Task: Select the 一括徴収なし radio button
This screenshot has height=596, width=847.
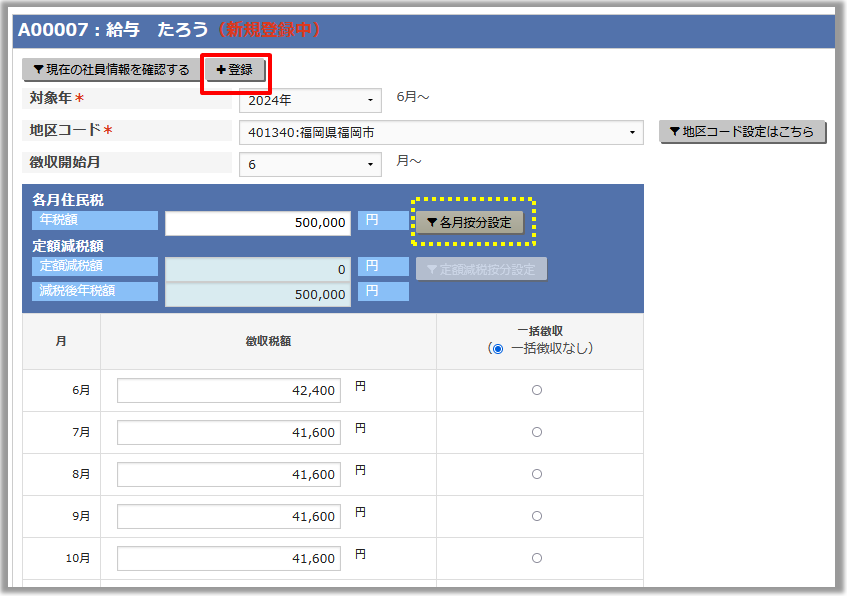Action: coord(496,349)
